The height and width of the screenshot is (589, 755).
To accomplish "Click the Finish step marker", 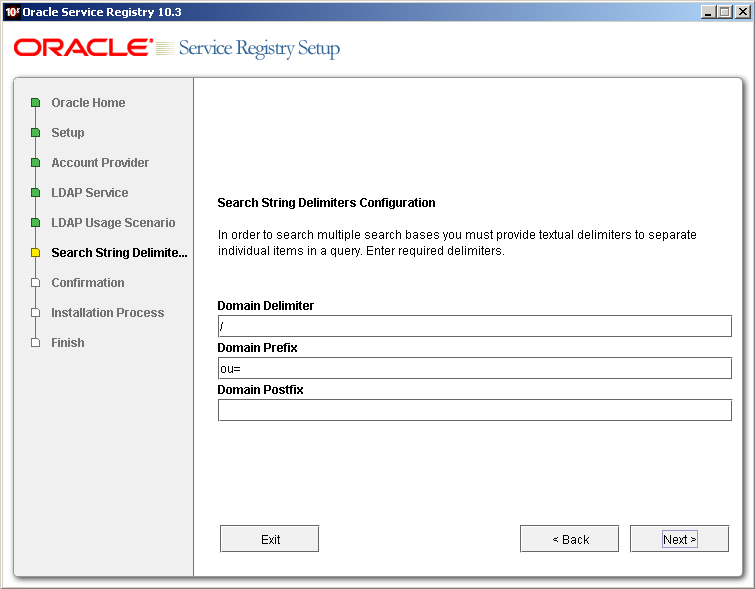I will [x=35, y=342].
